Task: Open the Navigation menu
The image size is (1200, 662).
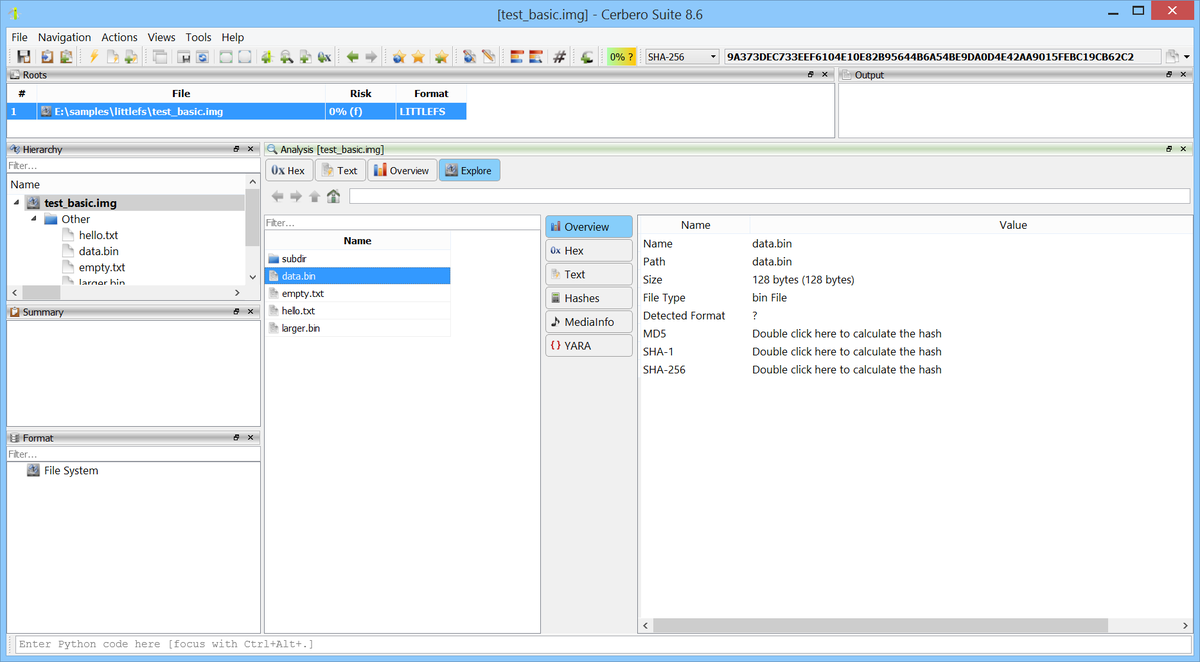Action: pyautogui.click(x=64, y=37)
